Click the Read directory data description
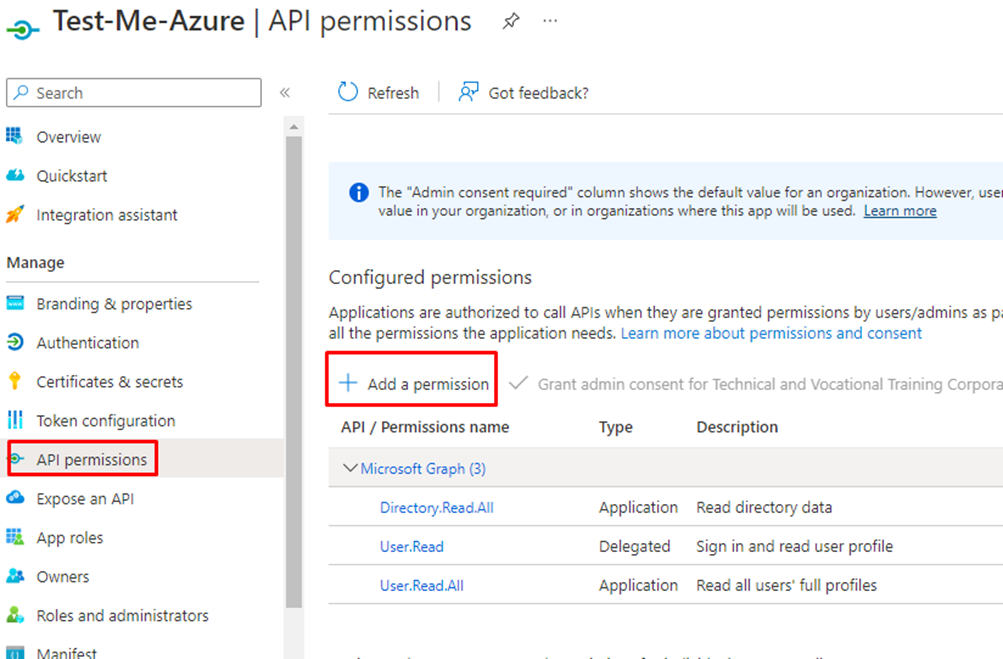Image resolution: width=1003 pixels, height=659 pixels. click(x=764, y=507)
